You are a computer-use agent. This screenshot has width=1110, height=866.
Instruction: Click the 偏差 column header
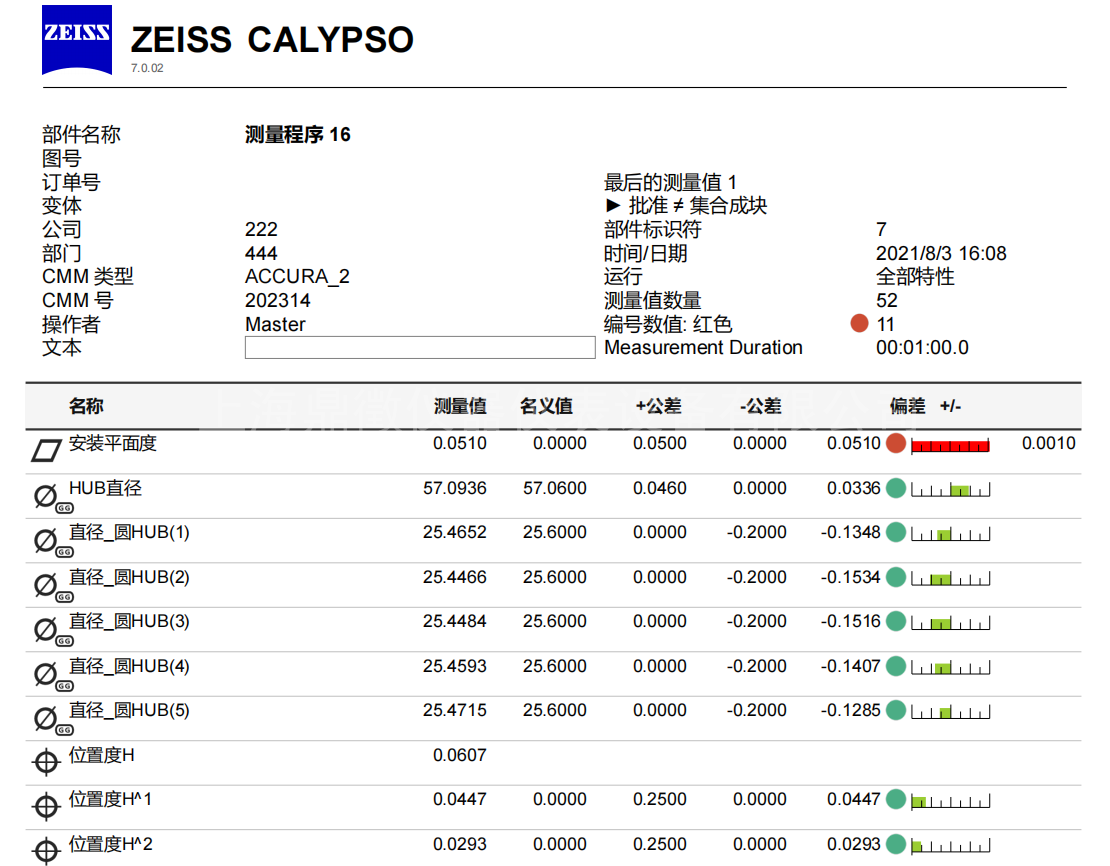[907, 406]
